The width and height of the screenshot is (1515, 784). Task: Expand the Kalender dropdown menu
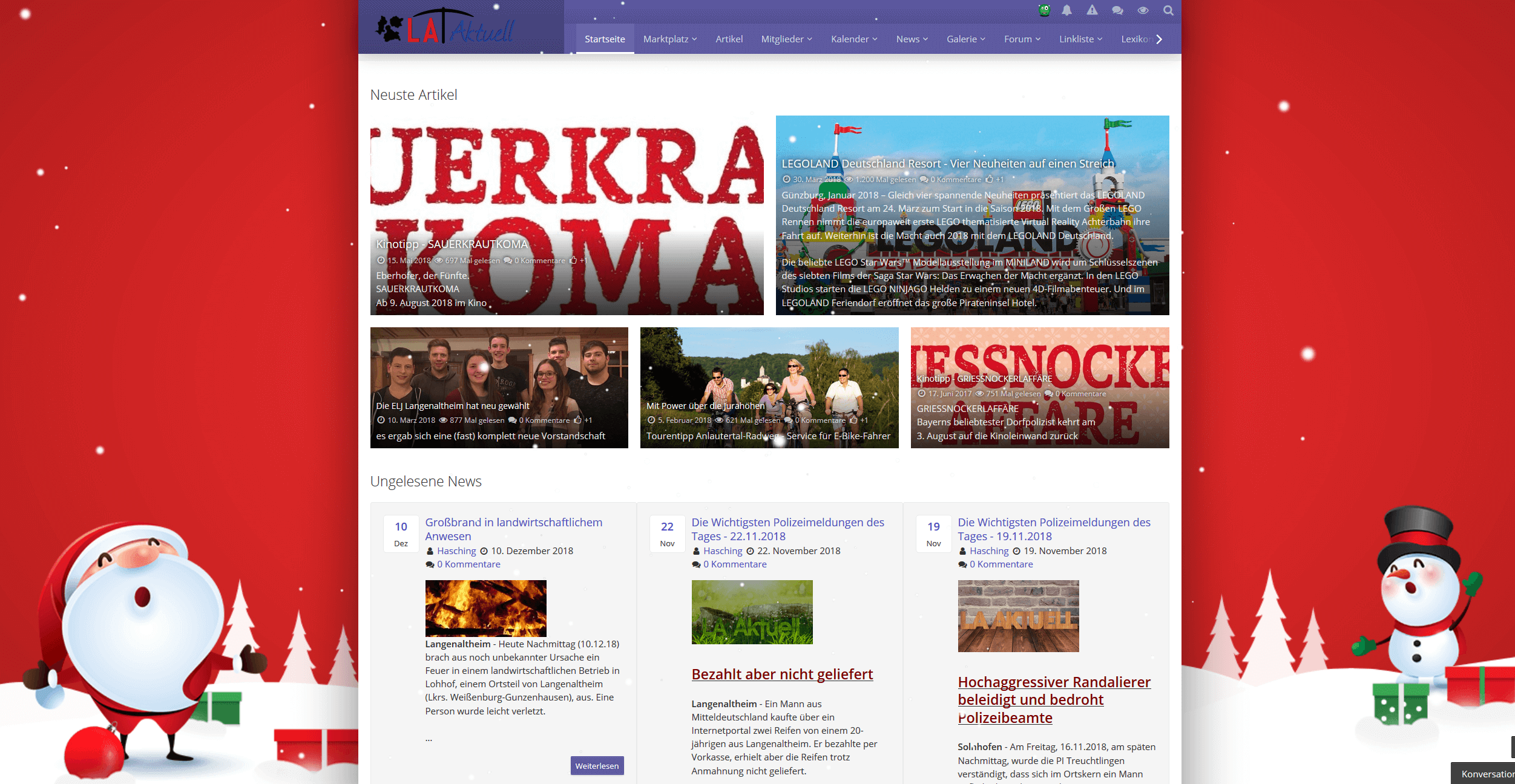[x=853, y=39]
